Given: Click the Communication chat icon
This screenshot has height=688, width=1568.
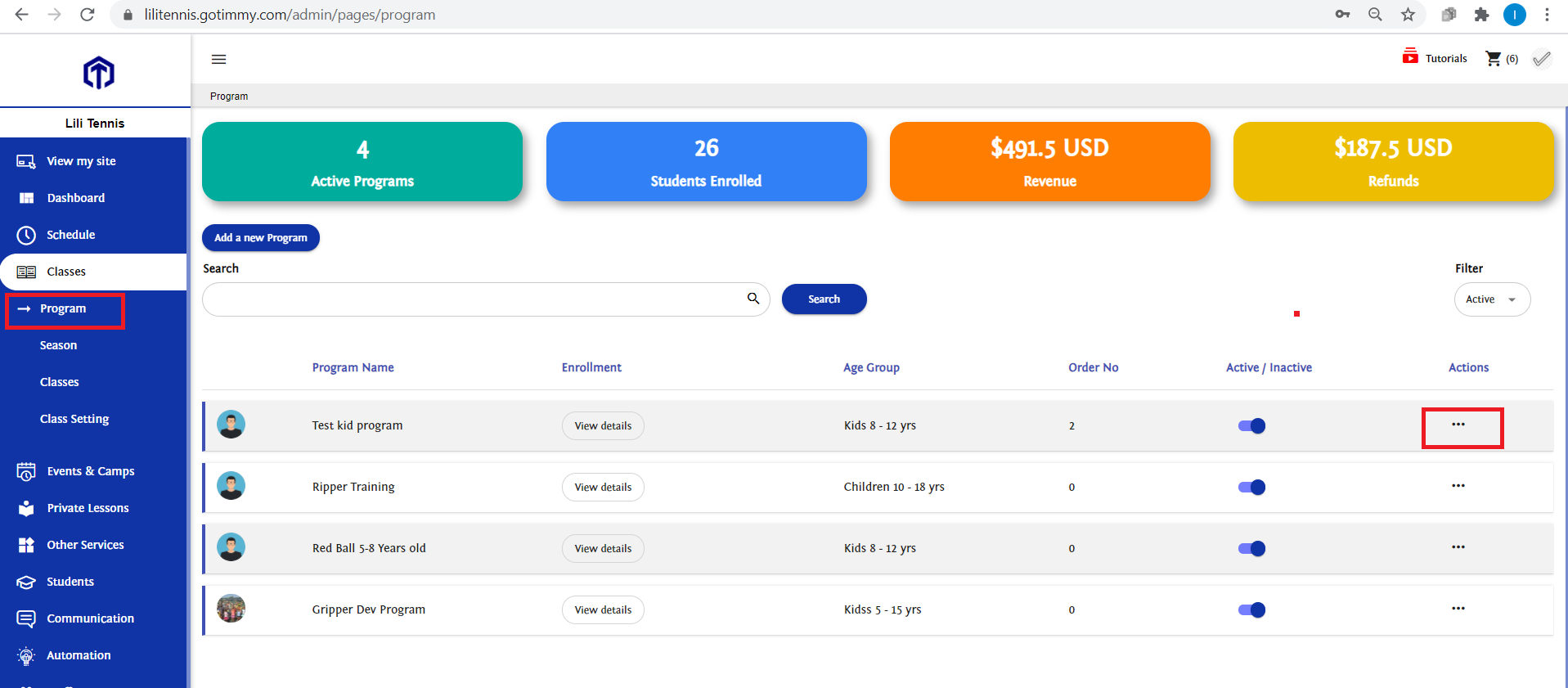Looking at the screenshot, I should (x=26, y=618).
